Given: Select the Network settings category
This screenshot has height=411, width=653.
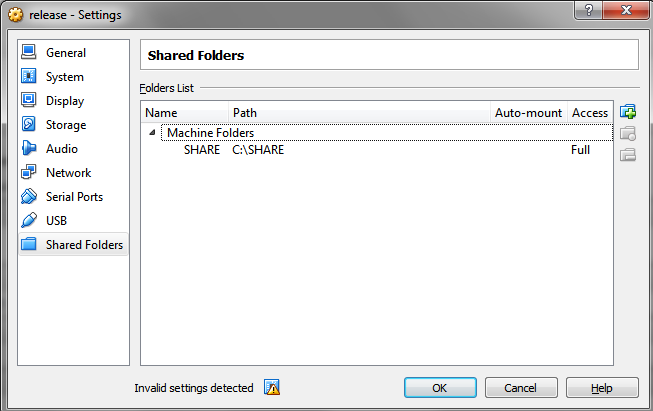Looking at the screenshot, I should pyautogui.click(x=68, y=173).
